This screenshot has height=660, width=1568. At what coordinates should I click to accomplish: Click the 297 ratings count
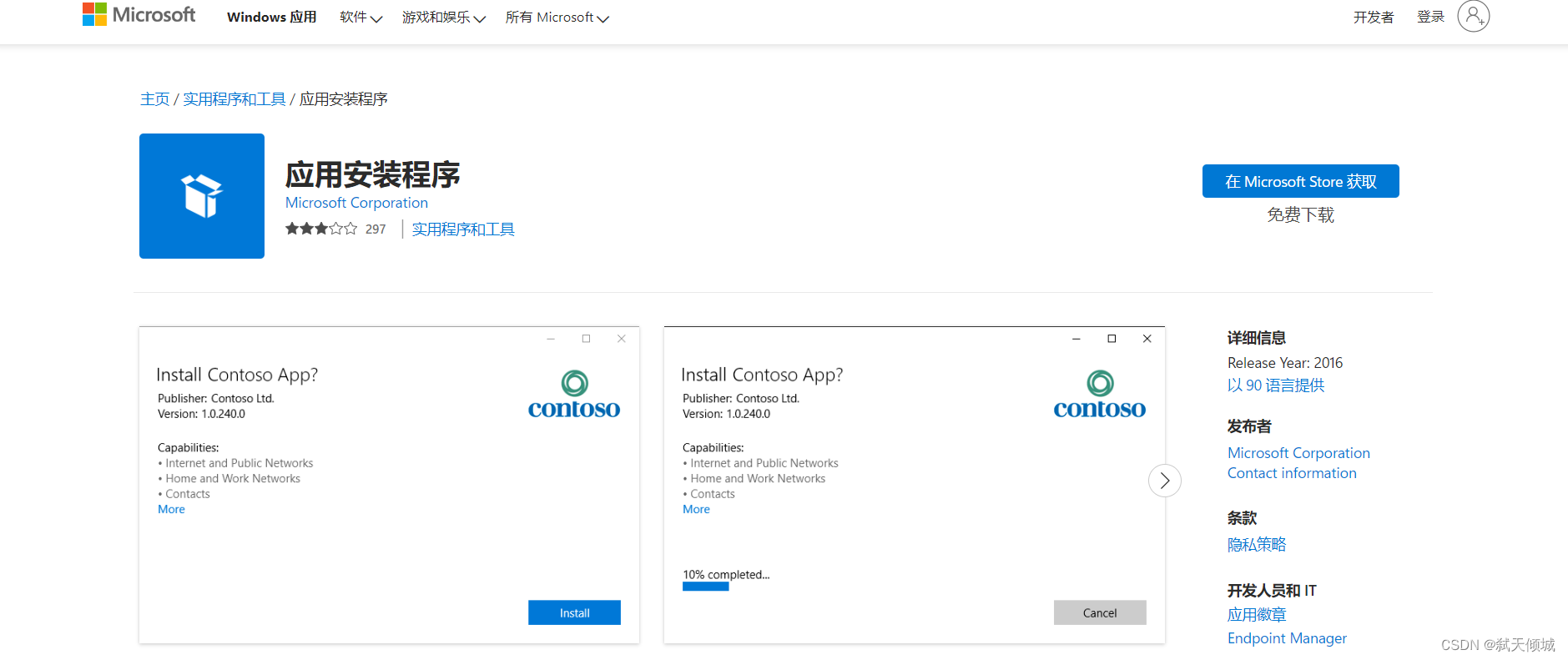click(x=376, y=229)
